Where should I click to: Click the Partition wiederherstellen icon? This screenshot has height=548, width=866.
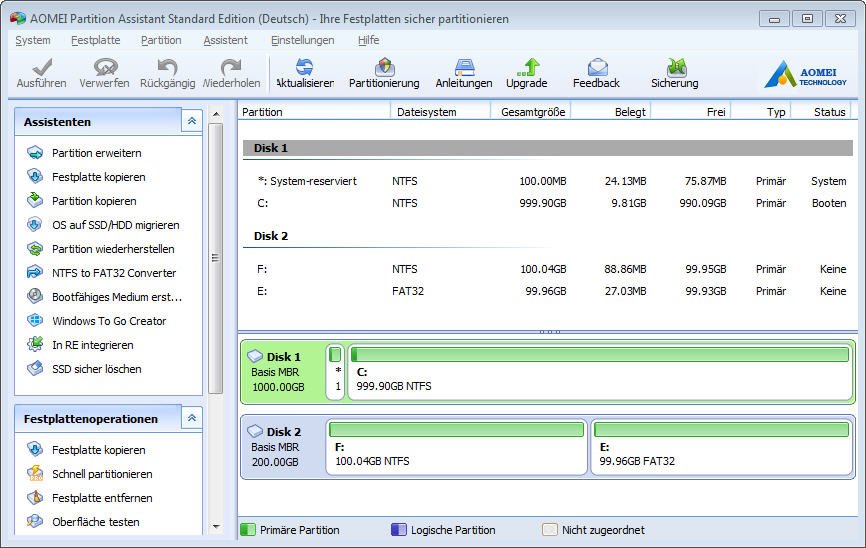35,249
